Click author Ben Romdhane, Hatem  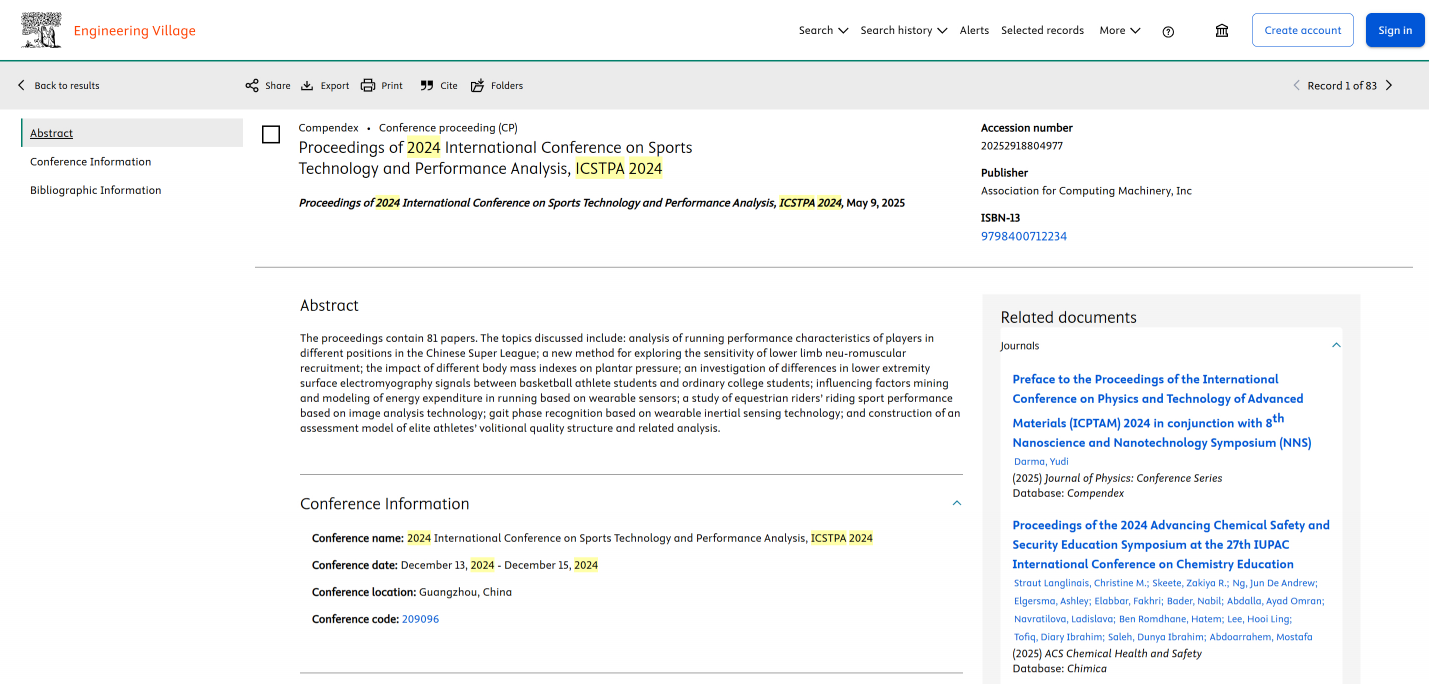[x=1170, y=619]
